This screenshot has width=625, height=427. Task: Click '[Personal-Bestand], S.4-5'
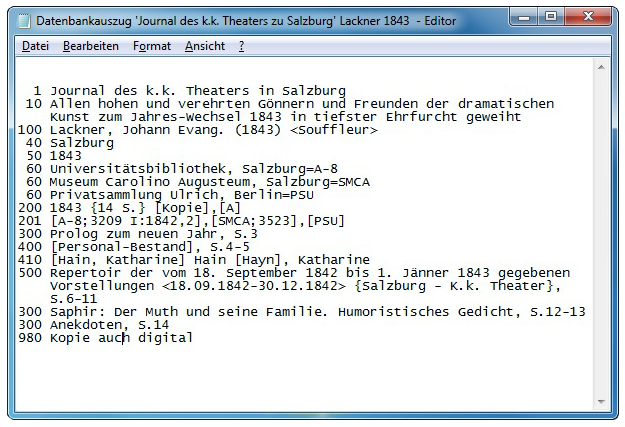[150, 247]
